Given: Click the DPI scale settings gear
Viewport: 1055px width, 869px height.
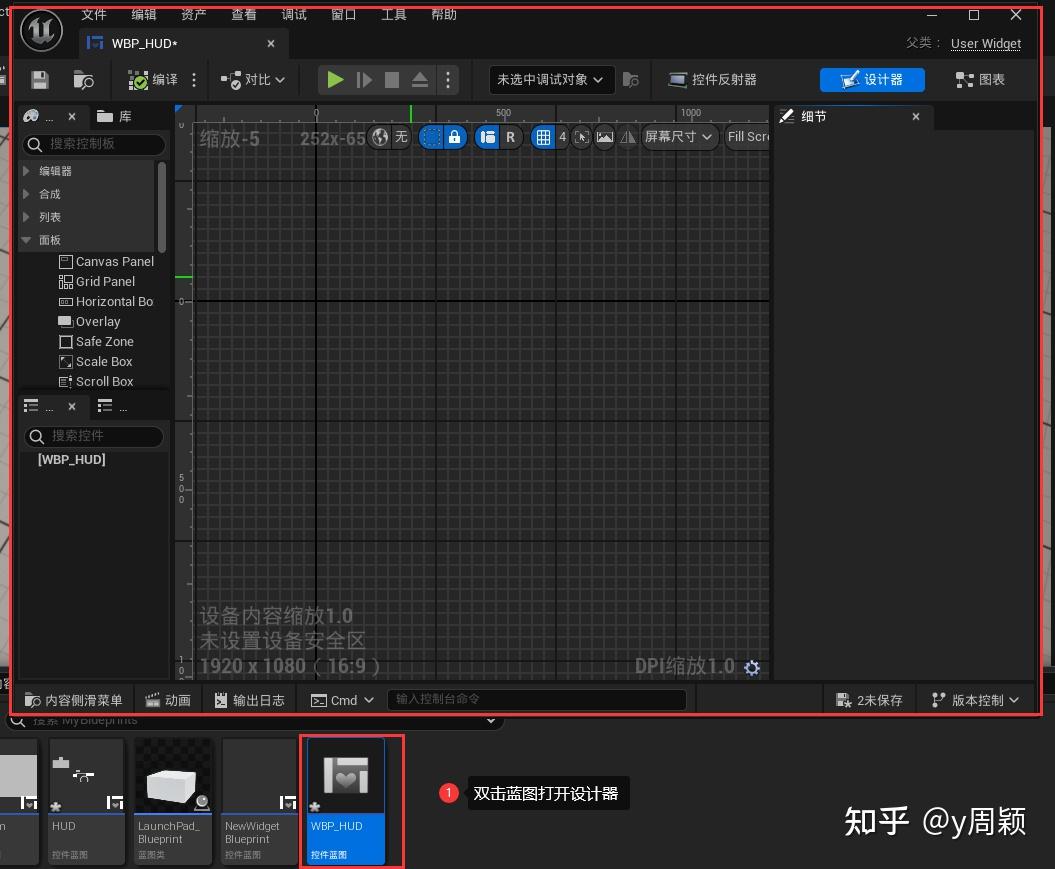Looking at the screenshot, I should point(752,668).
